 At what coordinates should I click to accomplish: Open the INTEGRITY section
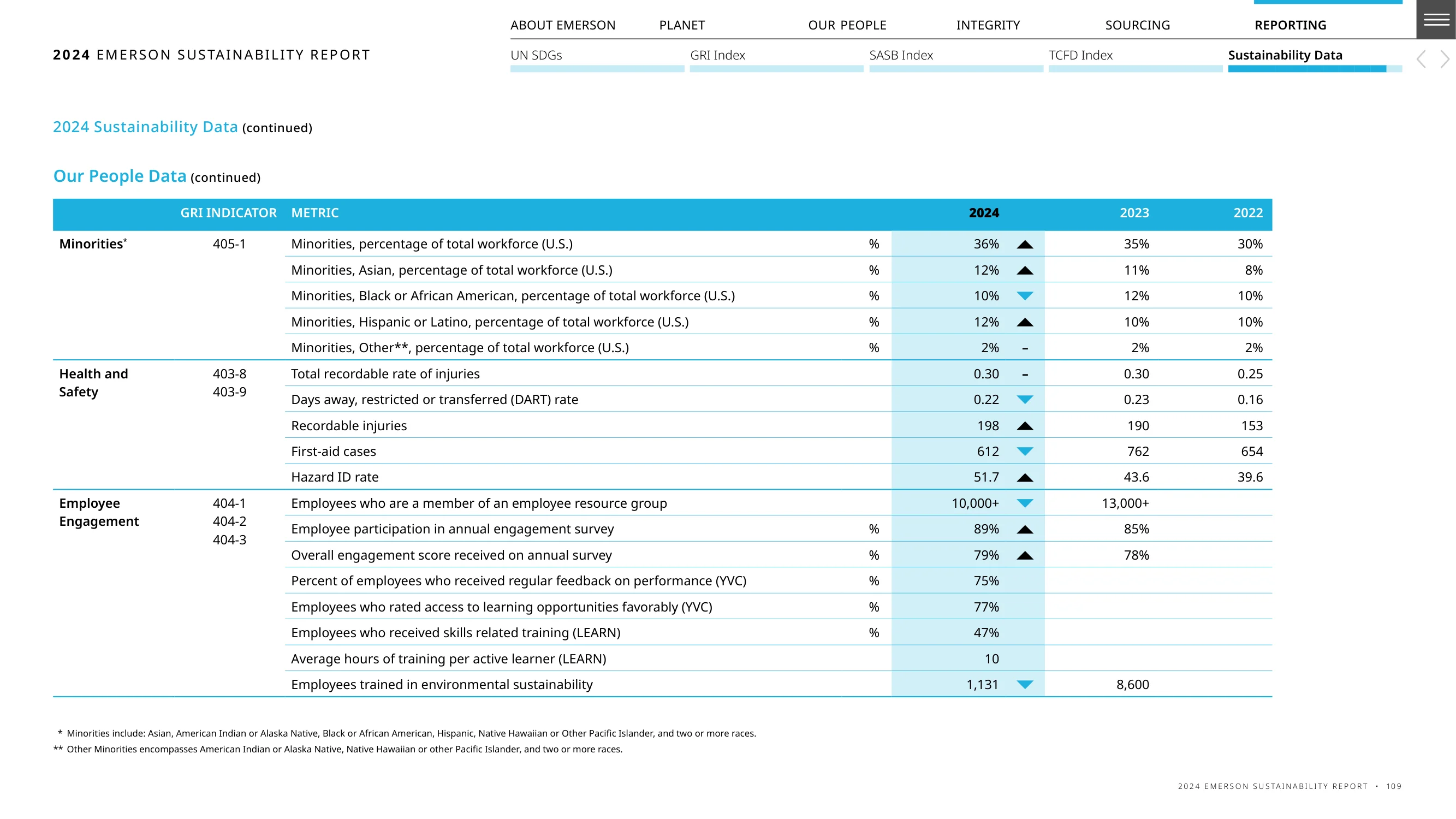pyautogui.click(x=988, y=25)
